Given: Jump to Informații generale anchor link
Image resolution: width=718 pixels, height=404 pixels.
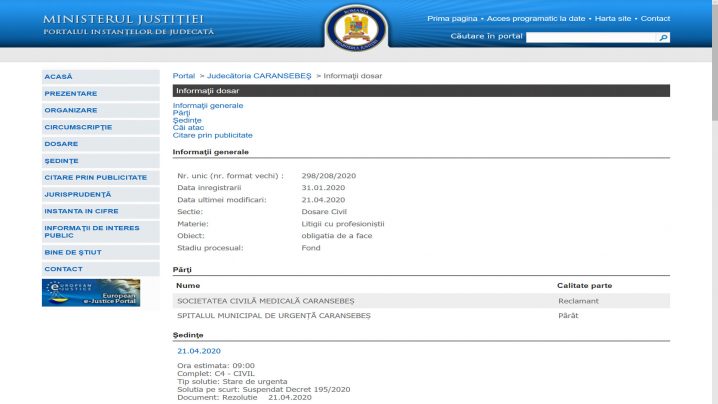Looking at the screenshot, I should (208, 105).
